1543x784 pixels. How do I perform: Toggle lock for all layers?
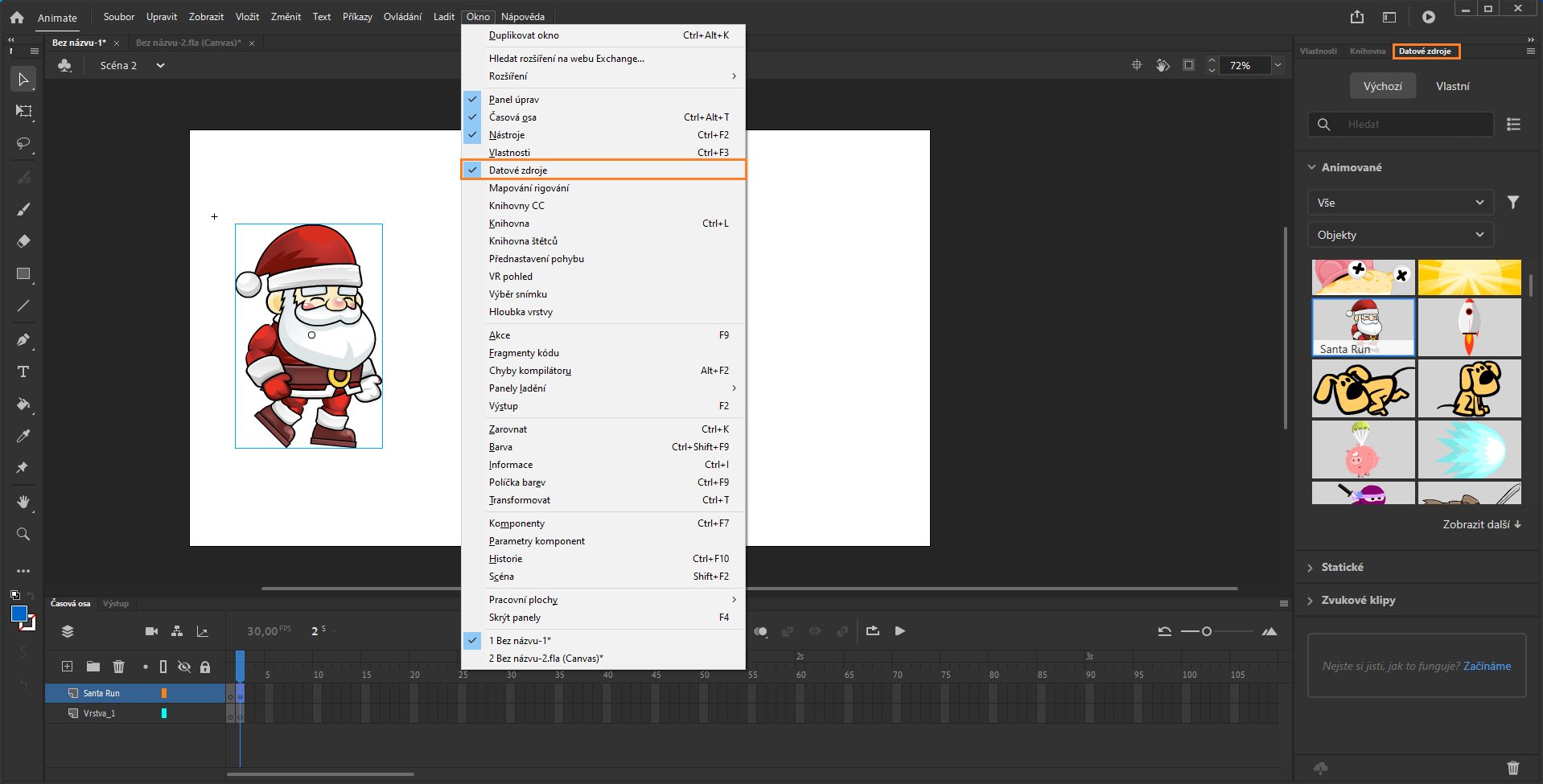[205, 667]
